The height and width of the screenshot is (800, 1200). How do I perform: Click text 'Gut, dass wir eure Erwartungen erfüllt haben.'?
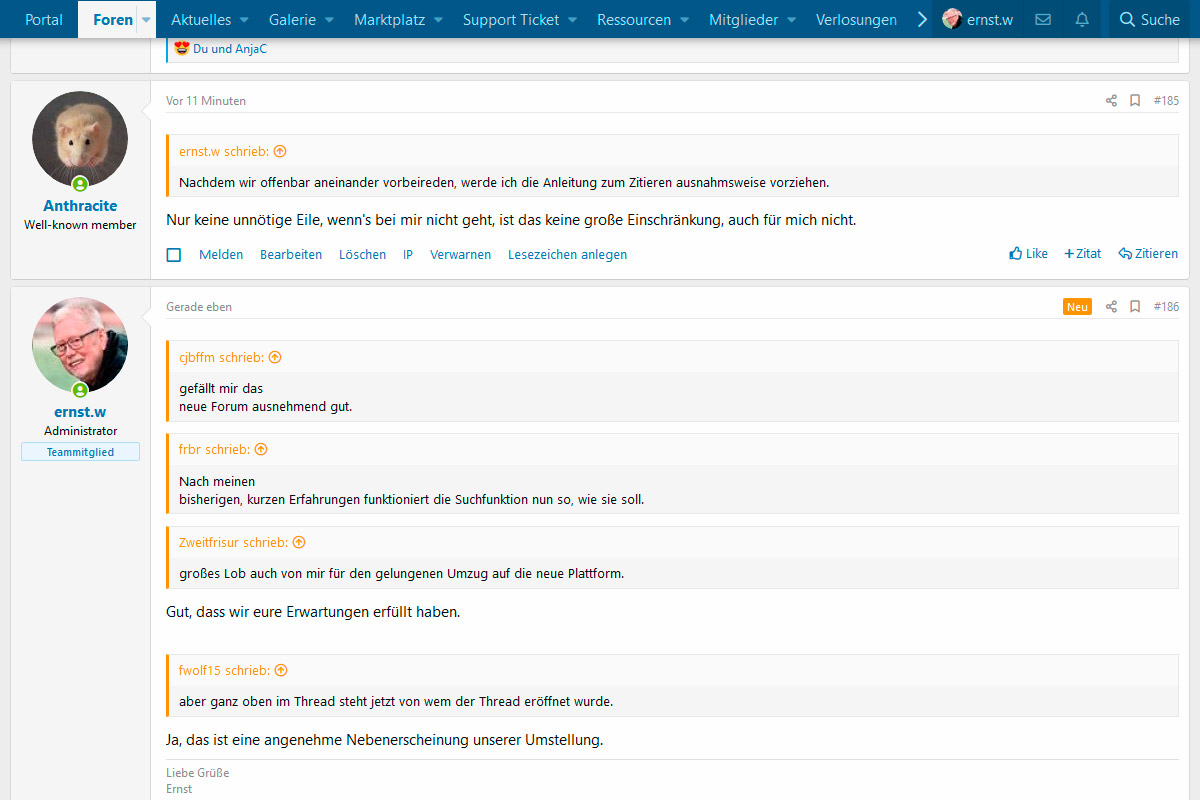[313, 611]
